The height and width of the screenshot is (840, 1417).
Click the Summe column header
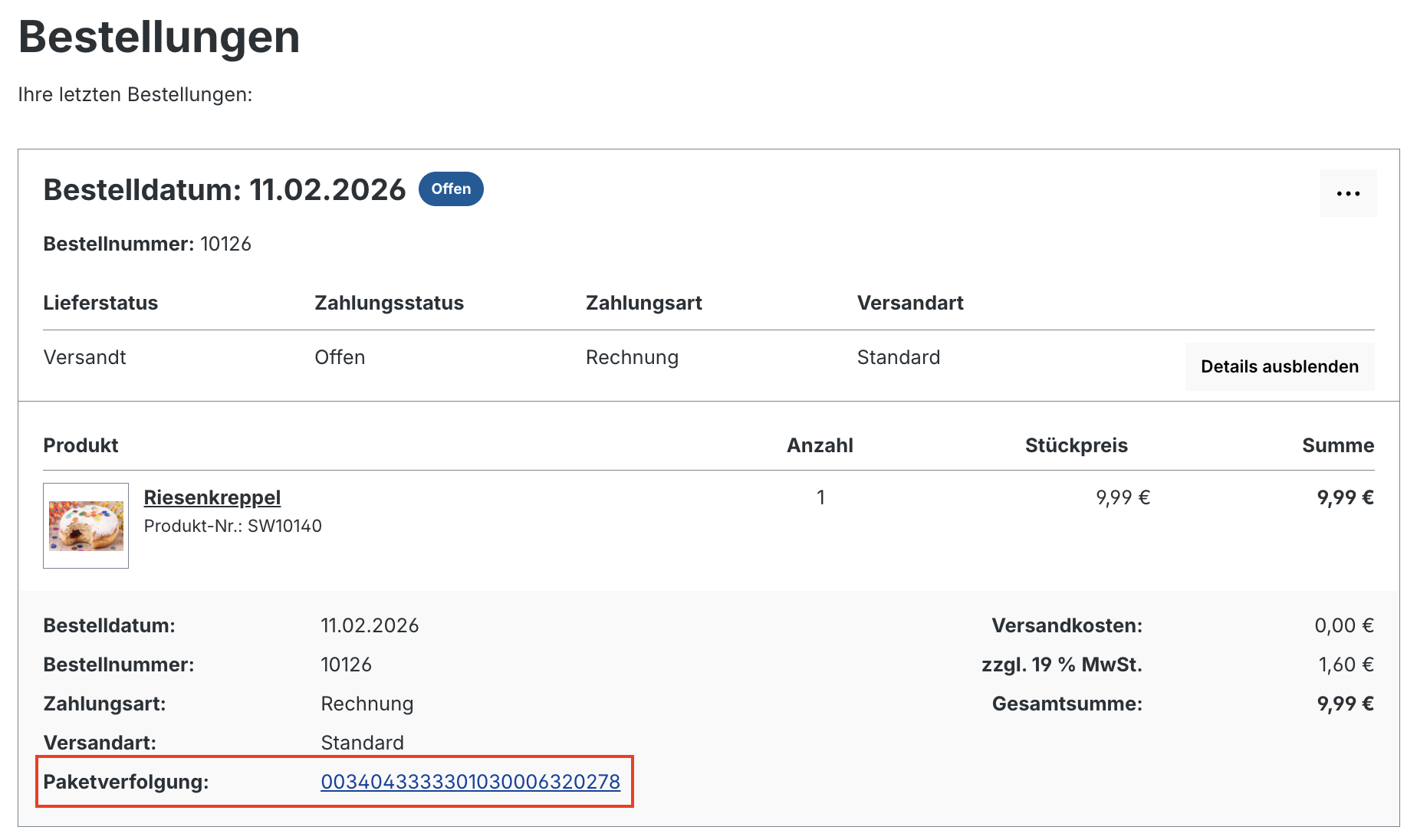[x=1337, y=445]
